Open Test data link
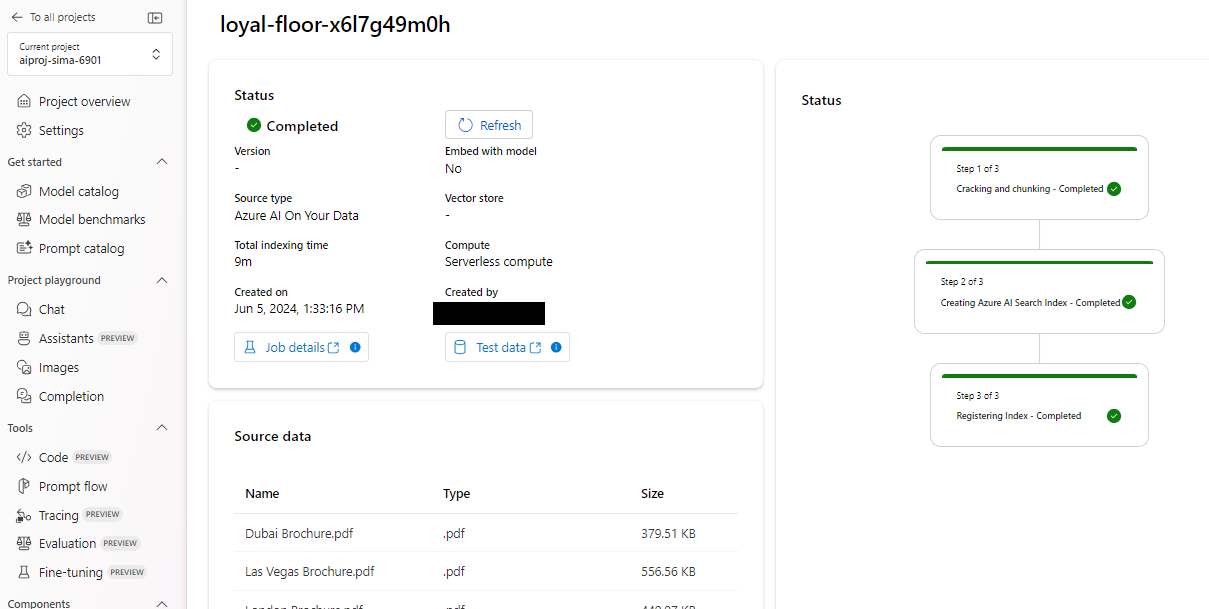The width and height of the screenshot is (1209, 609). [509, 347]
